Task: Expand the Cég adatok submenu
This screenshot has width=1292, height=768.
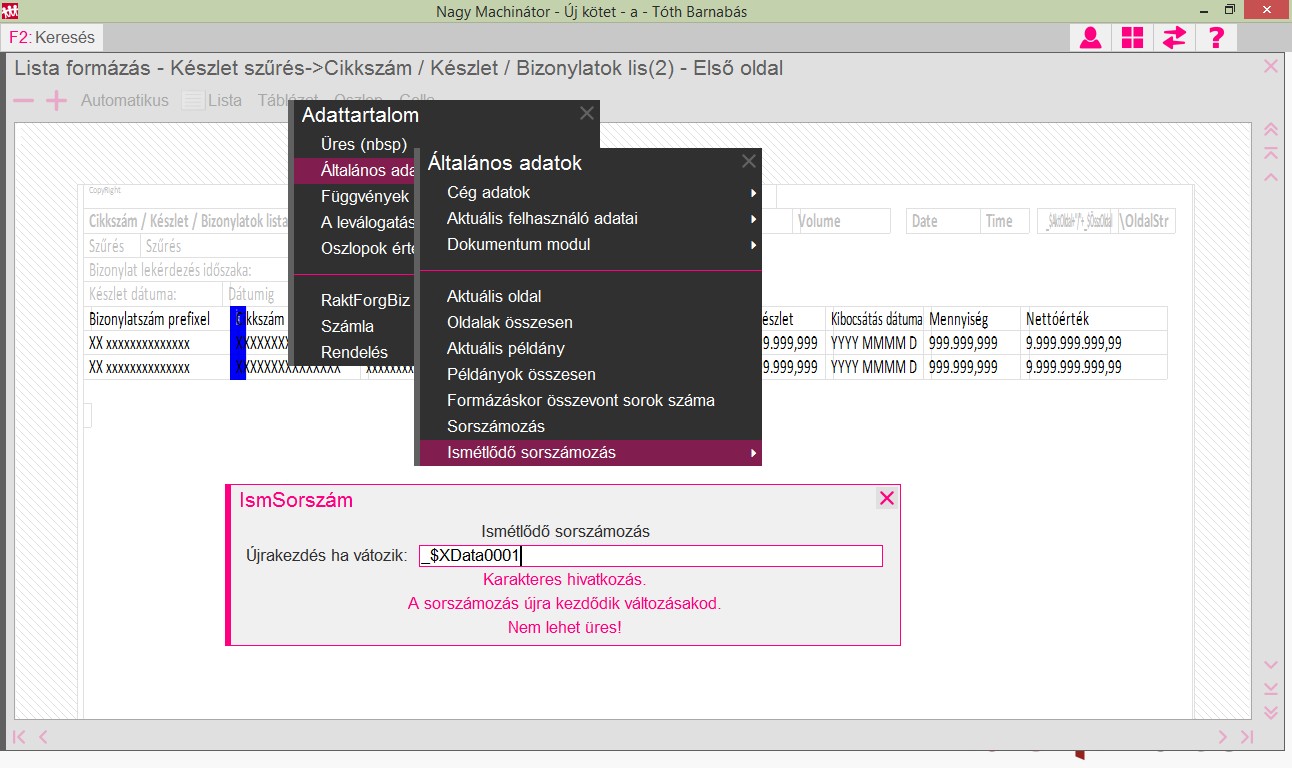Action: tap(591, 192)
